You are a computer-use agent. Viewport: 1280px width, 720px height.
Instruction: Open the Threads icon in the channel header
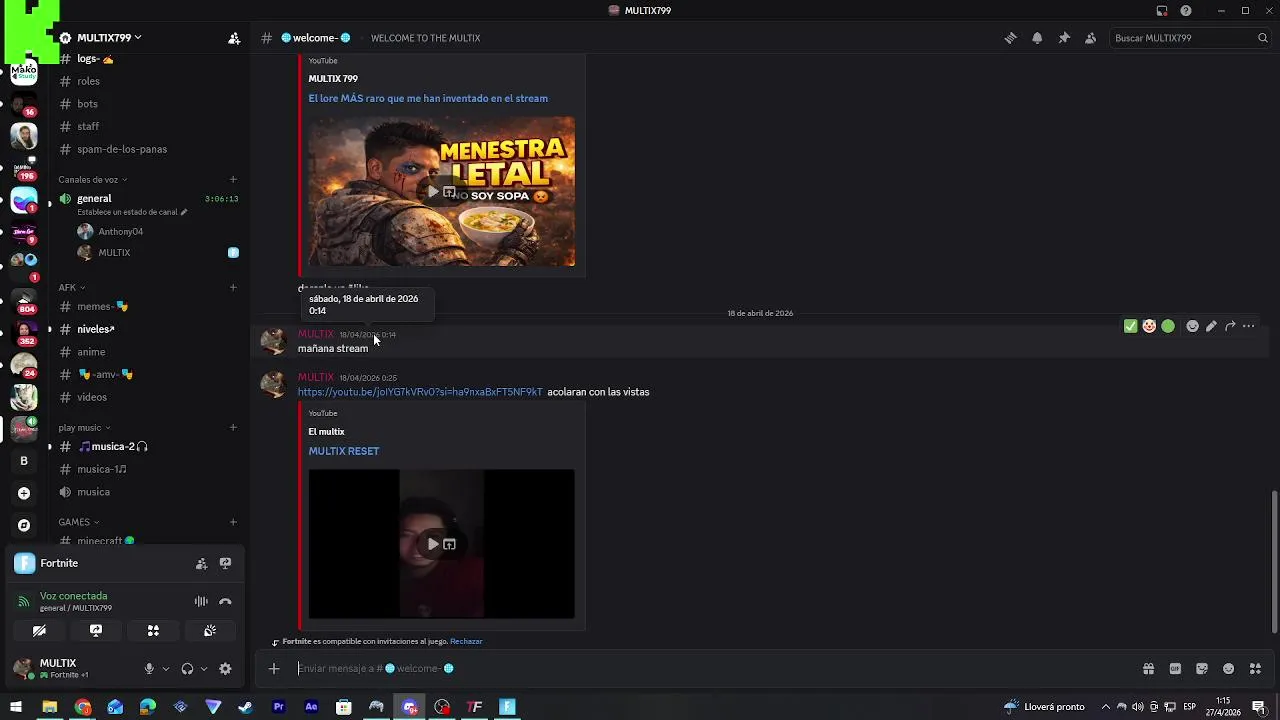(1010, 38)
